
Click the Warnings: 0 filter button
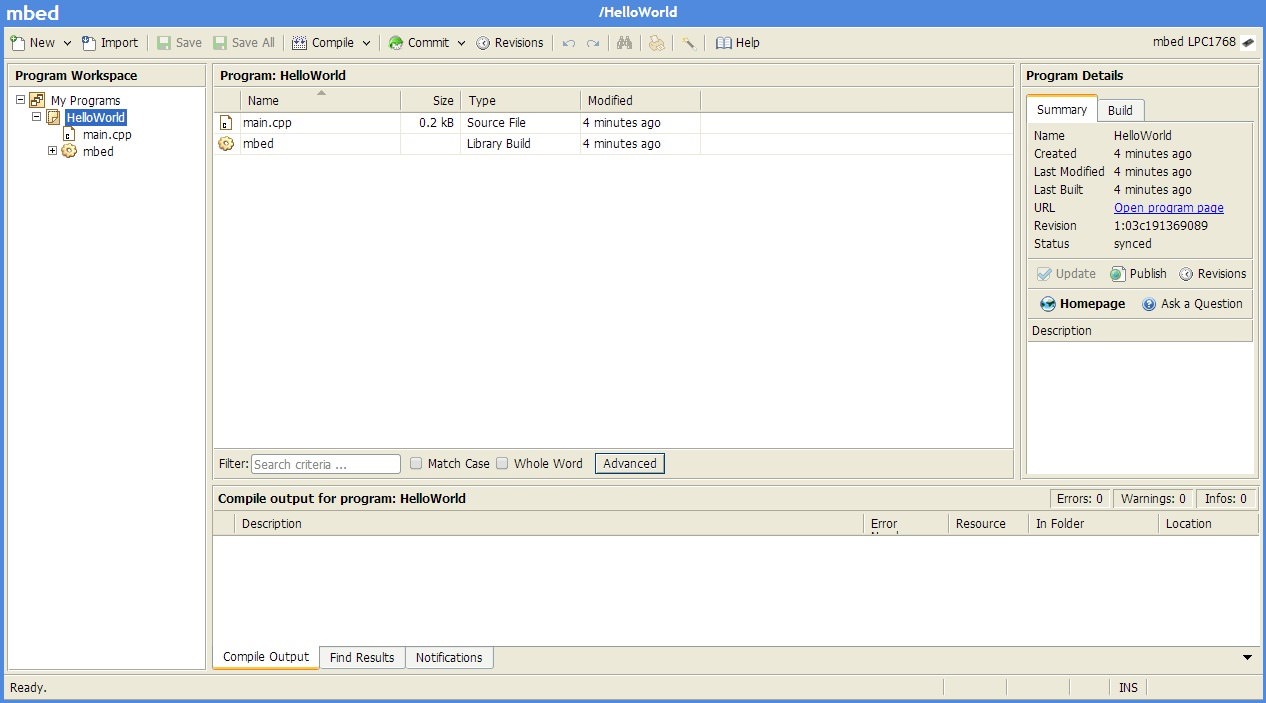[x=1153, y=499]
